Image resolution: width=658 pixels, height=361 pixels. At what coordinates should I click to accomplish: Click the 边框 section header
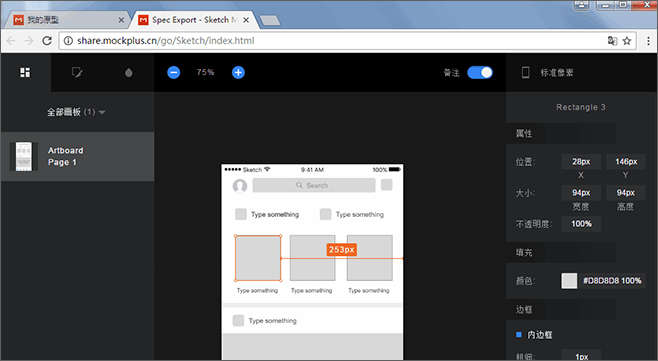[x=524, y=310]
